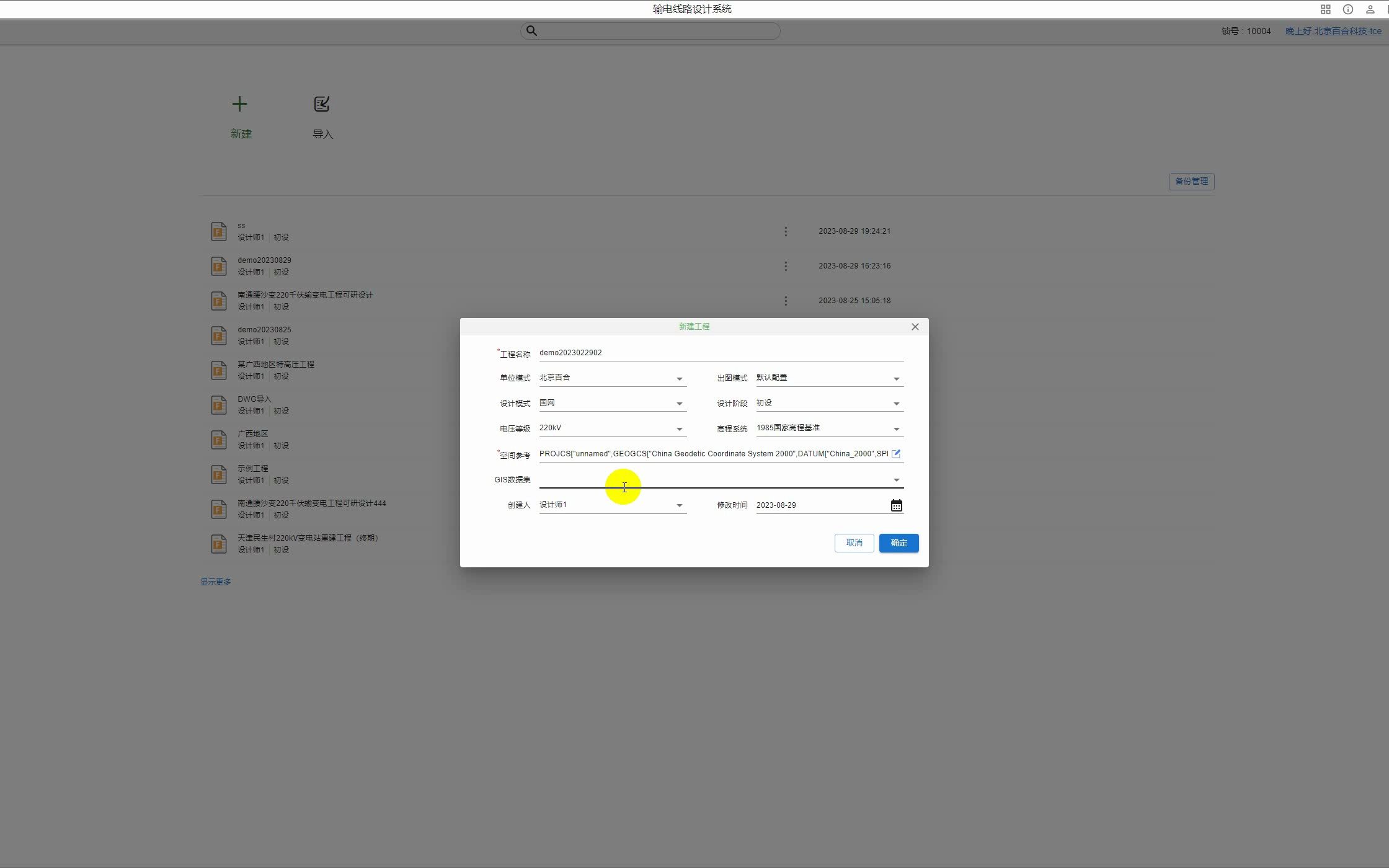The height and width of the screenshot is (868, 1389).
Task: Click the file icon of DWG导入
Action: [218, 405]
